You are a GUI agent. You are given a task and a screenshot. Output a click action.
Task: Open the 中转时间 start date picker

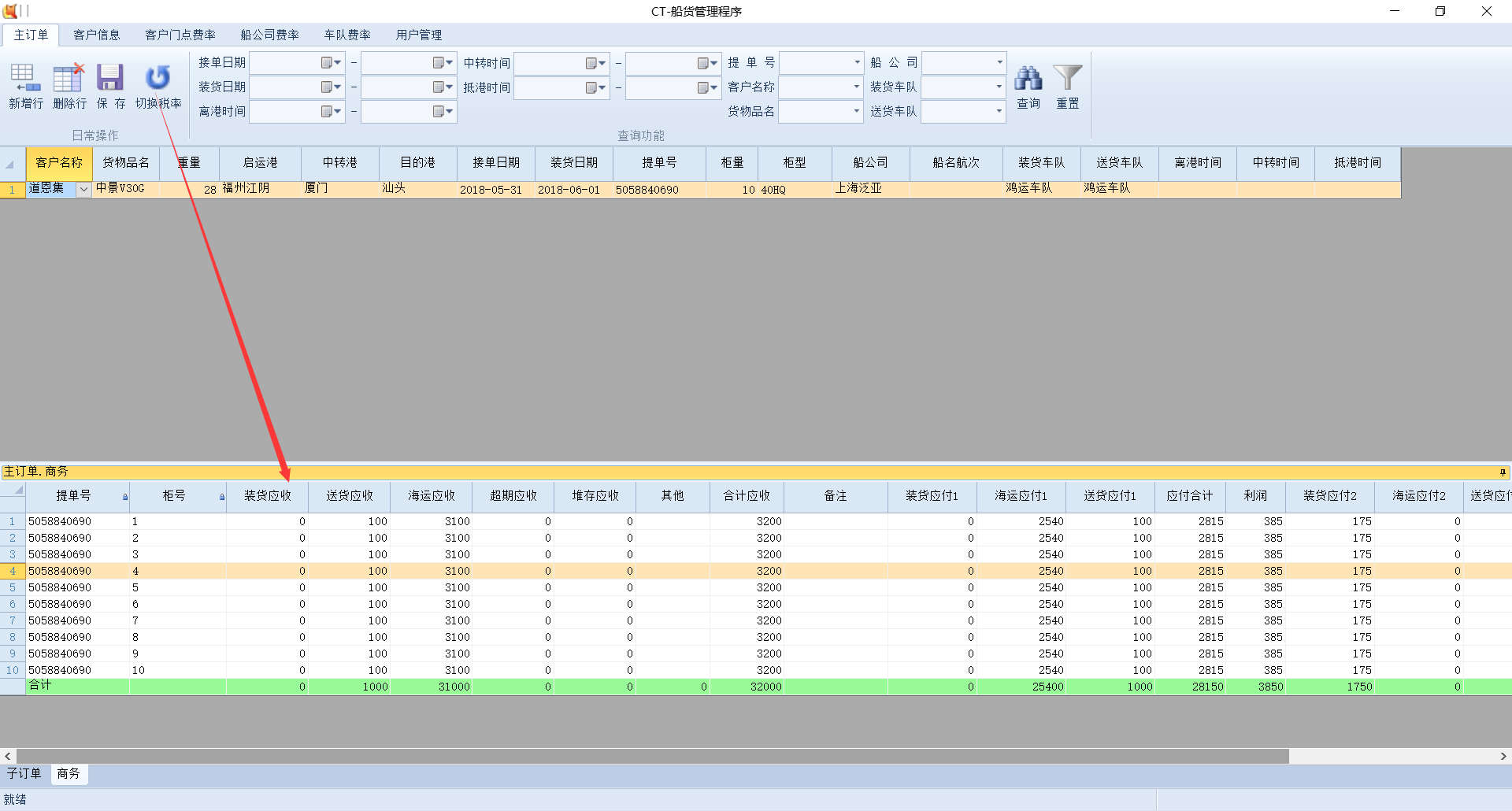pyautogui.click(x=596, y=63)
